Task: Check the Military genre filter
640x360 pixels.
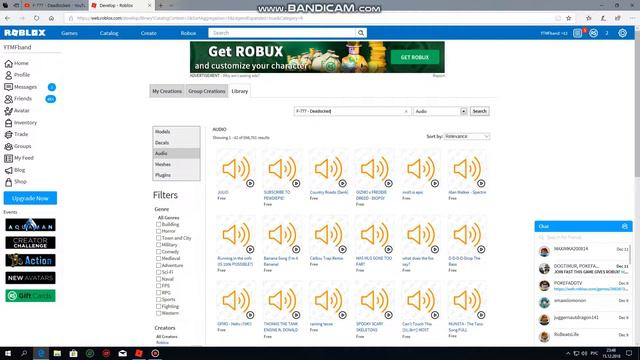Action: point(158,245)
